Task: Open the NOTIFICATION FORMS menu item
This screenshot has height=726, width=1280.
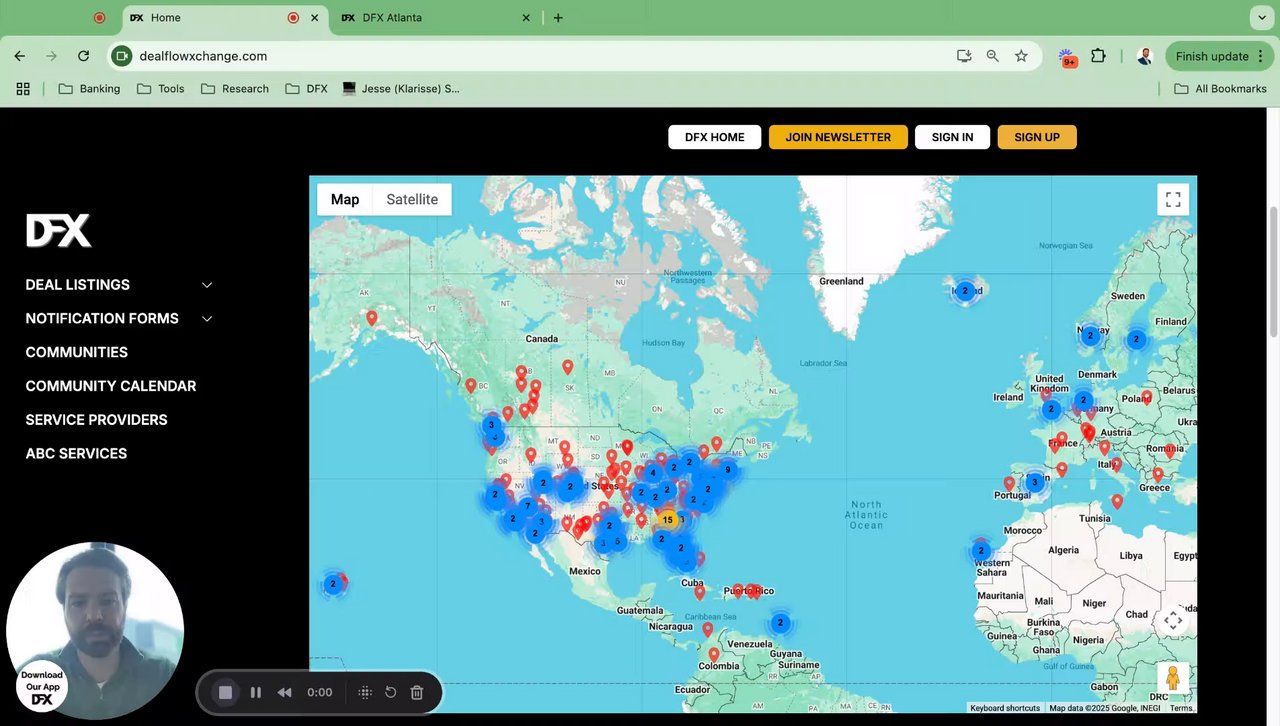Action: (102, 319)
